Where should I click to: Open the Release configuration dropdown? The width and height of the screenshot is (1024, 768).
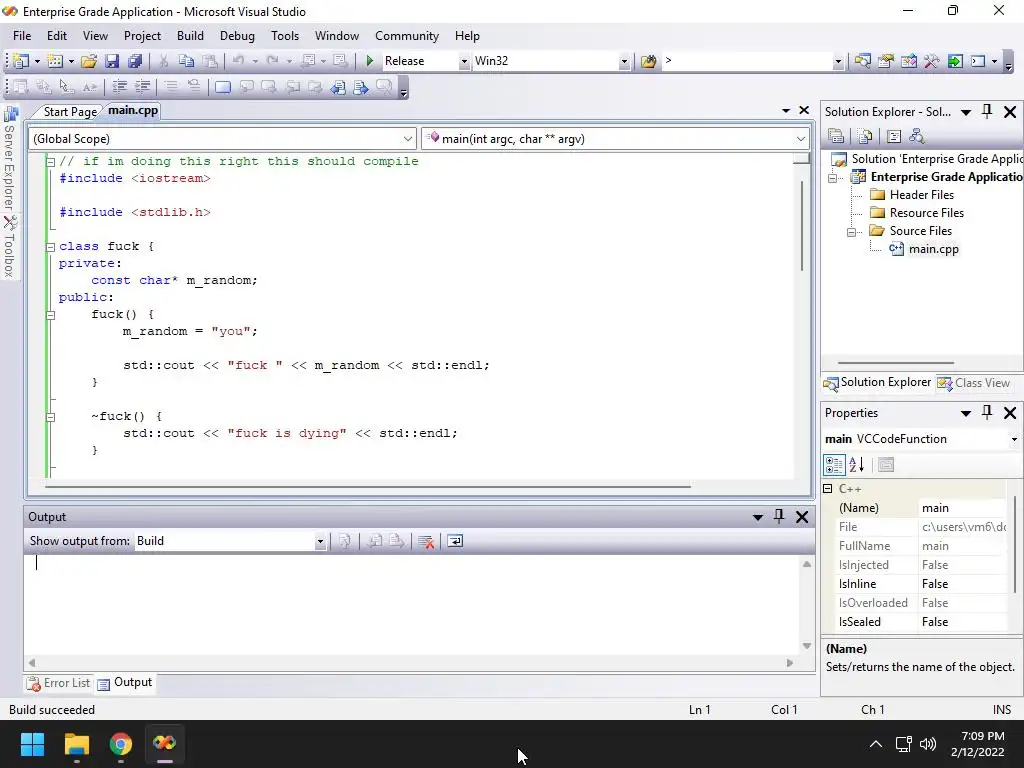tap(464, 61)
